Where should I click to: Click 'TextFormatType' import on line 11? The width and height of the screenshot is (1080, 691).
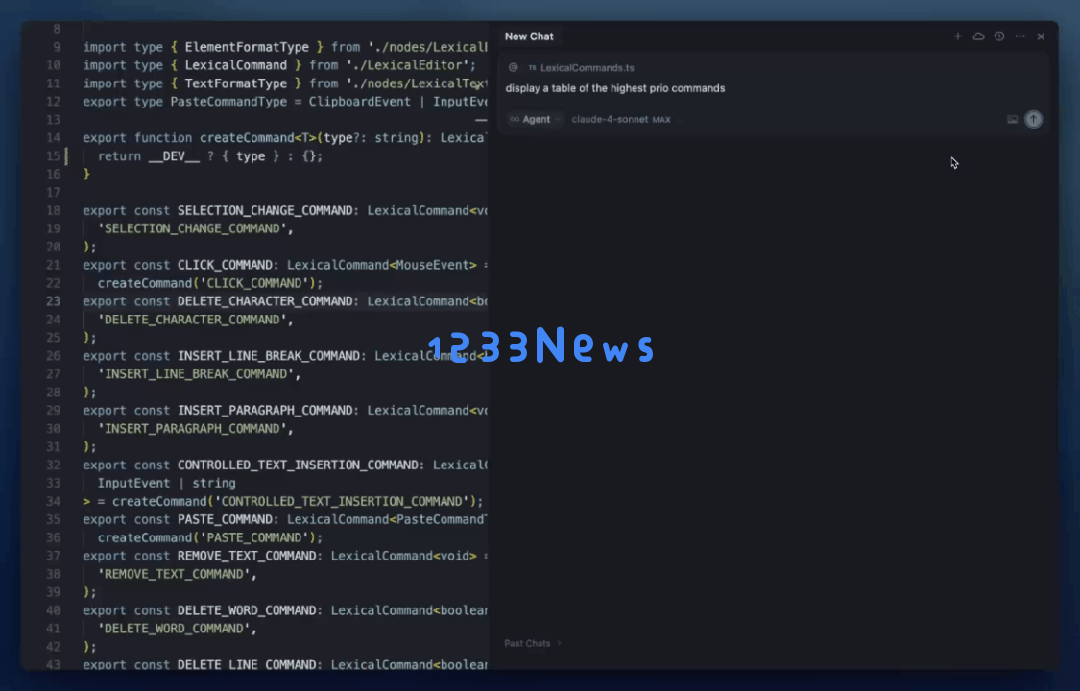[x=236, y=83]
